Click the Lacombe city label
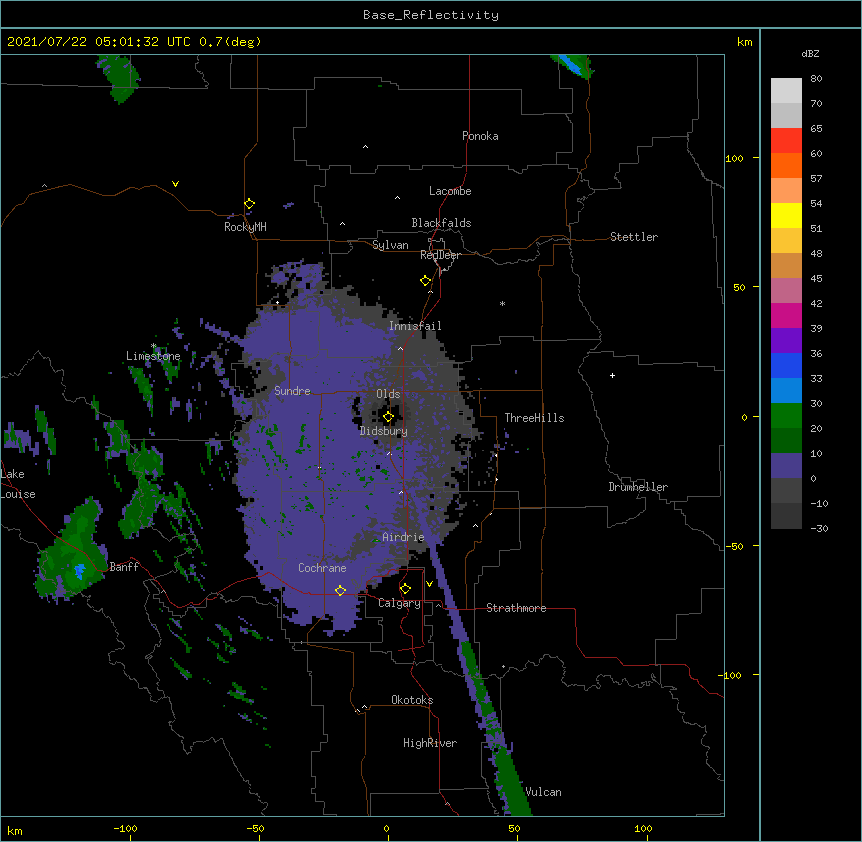 (450, 191)
